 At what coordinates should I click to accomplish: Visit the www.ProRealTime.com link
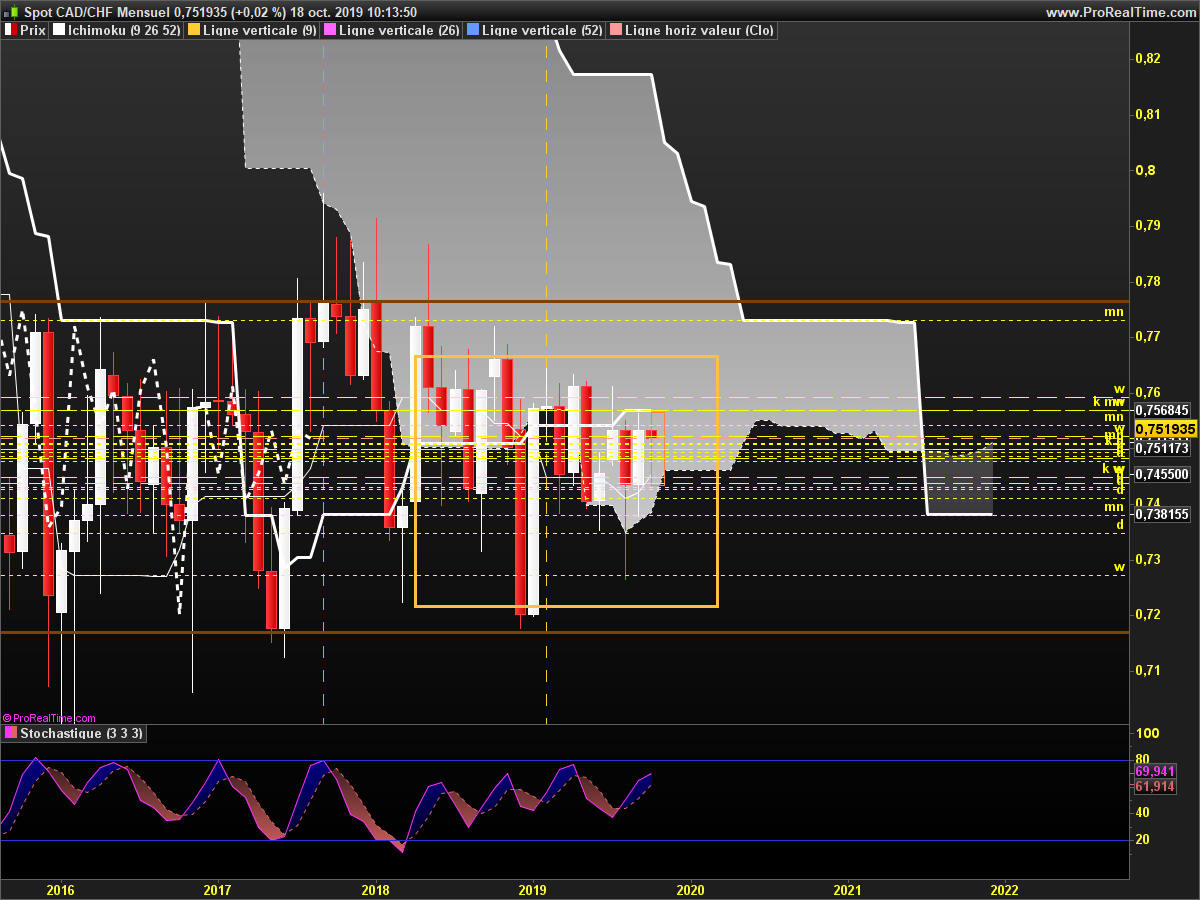click(1120, 12)
